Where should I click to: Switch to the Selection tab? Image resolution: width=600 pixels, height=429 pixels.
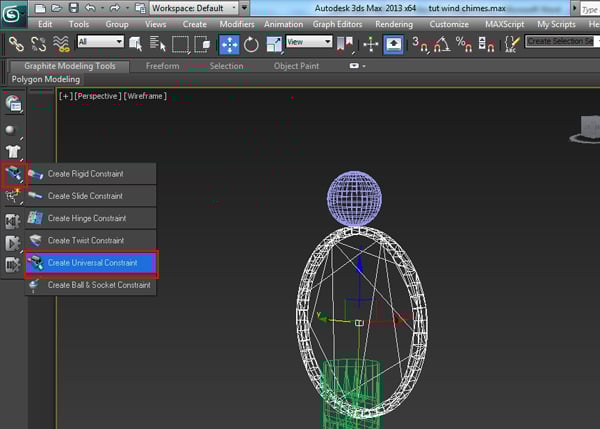[226, 66]
